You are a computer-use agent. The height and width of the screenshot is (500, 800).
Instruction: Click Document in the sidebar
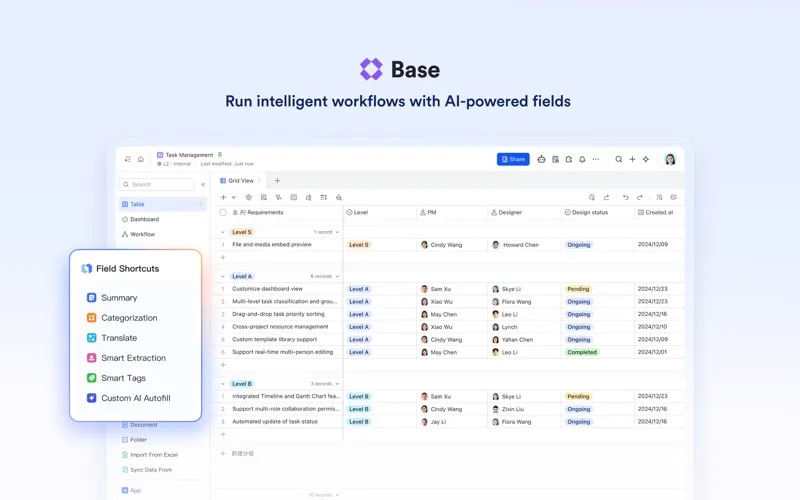pyautogui.click(x=140, y=425)
